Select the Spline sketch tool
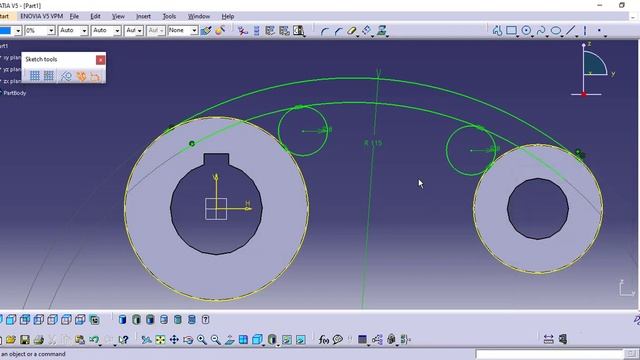The height and width of the screenshot is (360, 640). tap(541, 31)
